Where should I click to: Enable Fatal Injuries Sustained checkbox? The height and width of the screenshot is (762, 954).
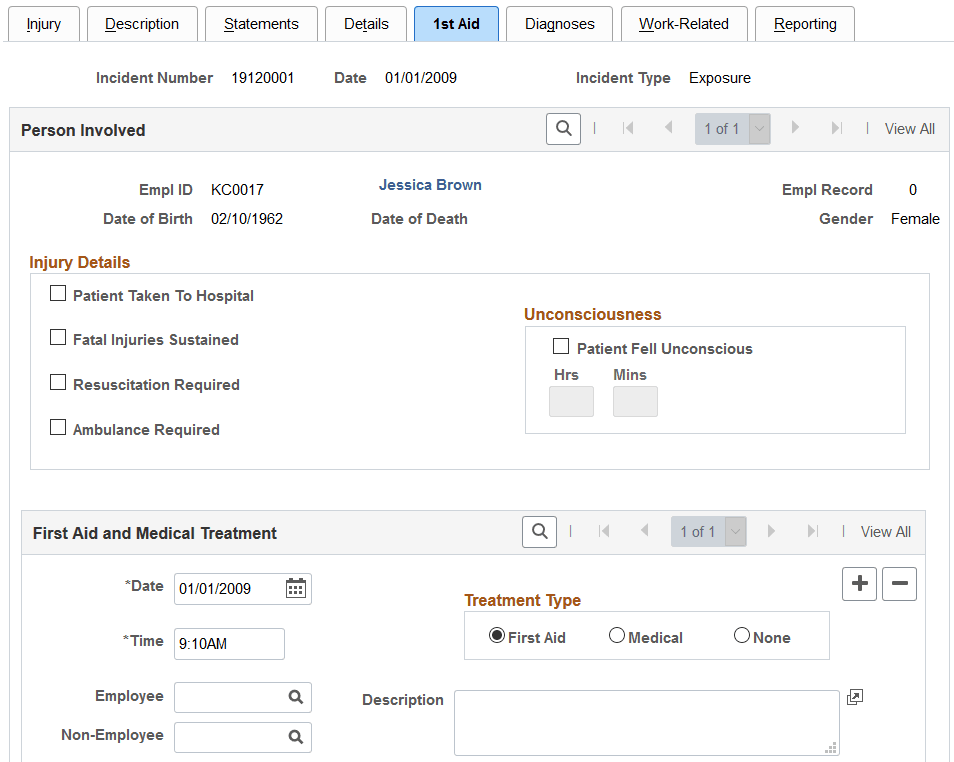59,338
